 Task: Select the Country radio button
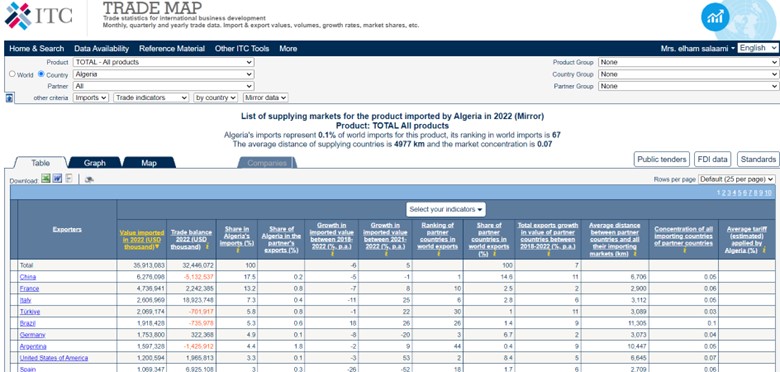pyautogui.click(x=41, y=74)
